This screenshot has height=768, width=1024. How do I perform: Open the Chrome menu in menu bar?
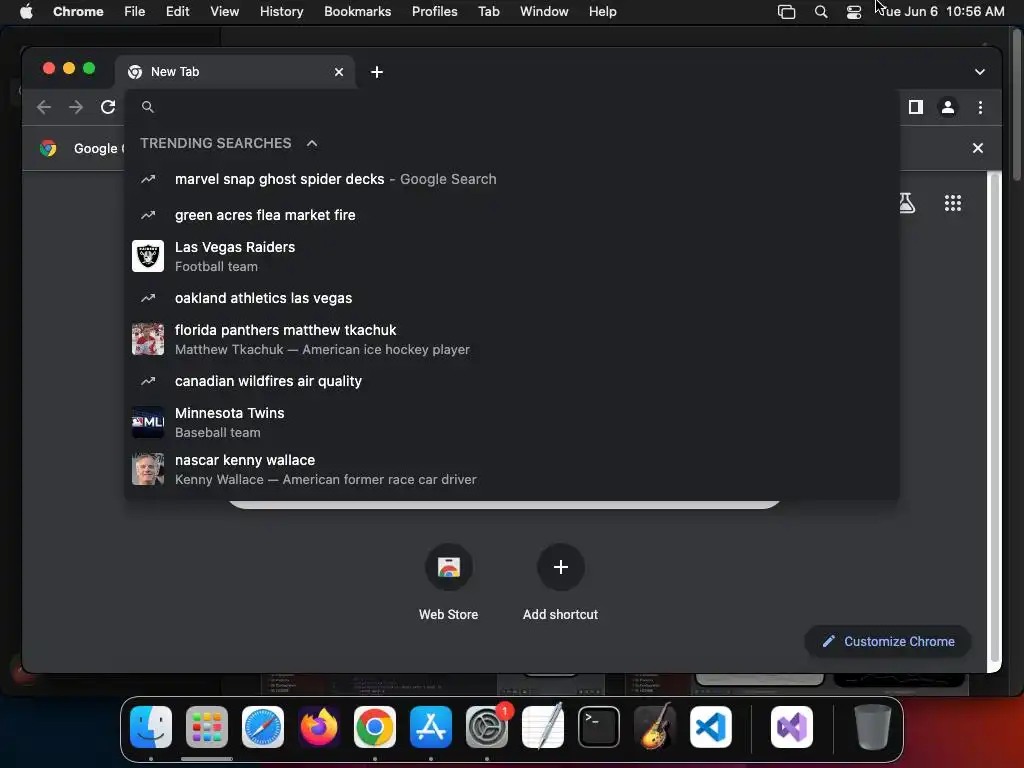pos(78,12)
